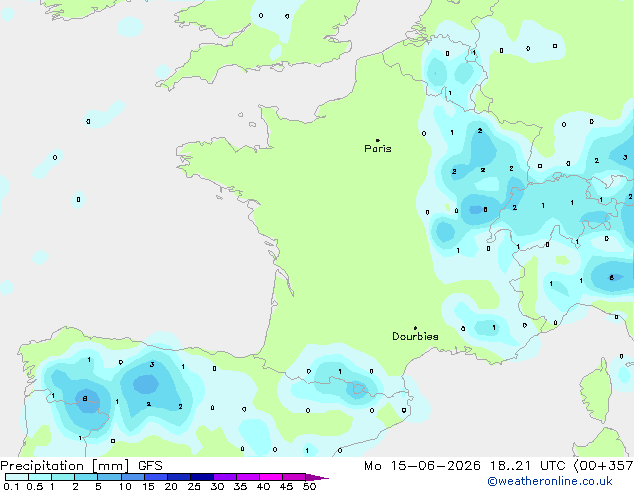Click the '25' legend scale label
634x490 pixels.
click(194, 486)
